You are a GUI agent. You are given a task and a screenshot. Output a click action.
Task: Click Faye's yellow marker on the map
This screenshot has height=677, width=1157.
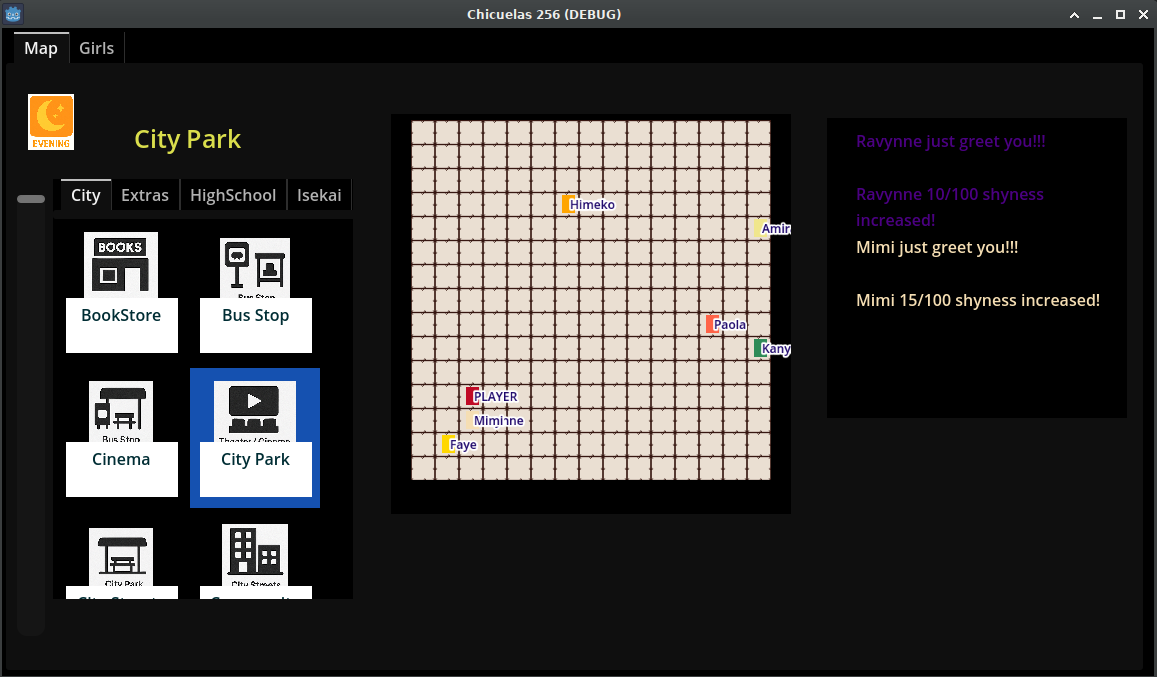448,444
